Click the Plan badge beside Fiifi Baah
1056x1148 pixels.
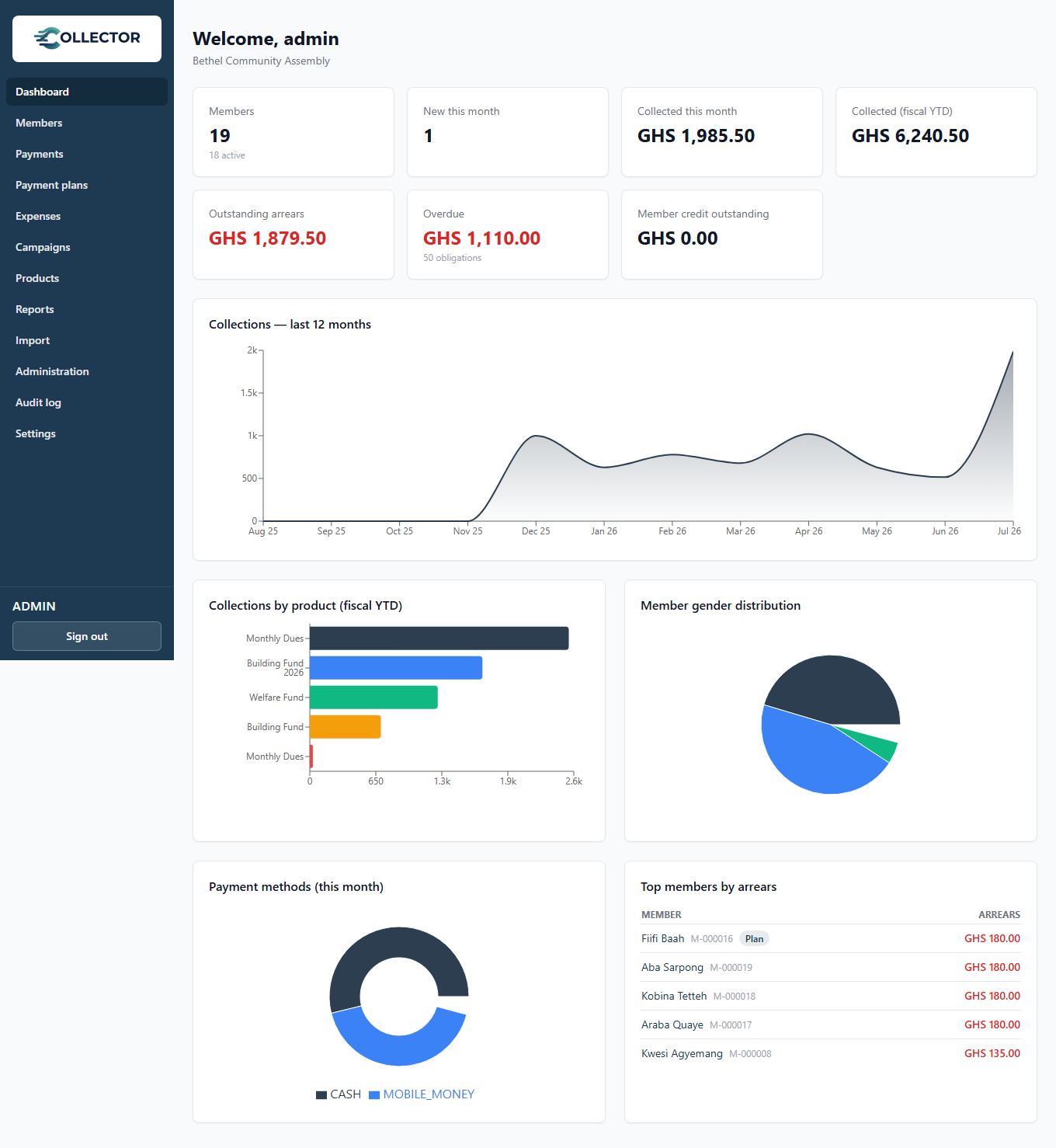754,939
